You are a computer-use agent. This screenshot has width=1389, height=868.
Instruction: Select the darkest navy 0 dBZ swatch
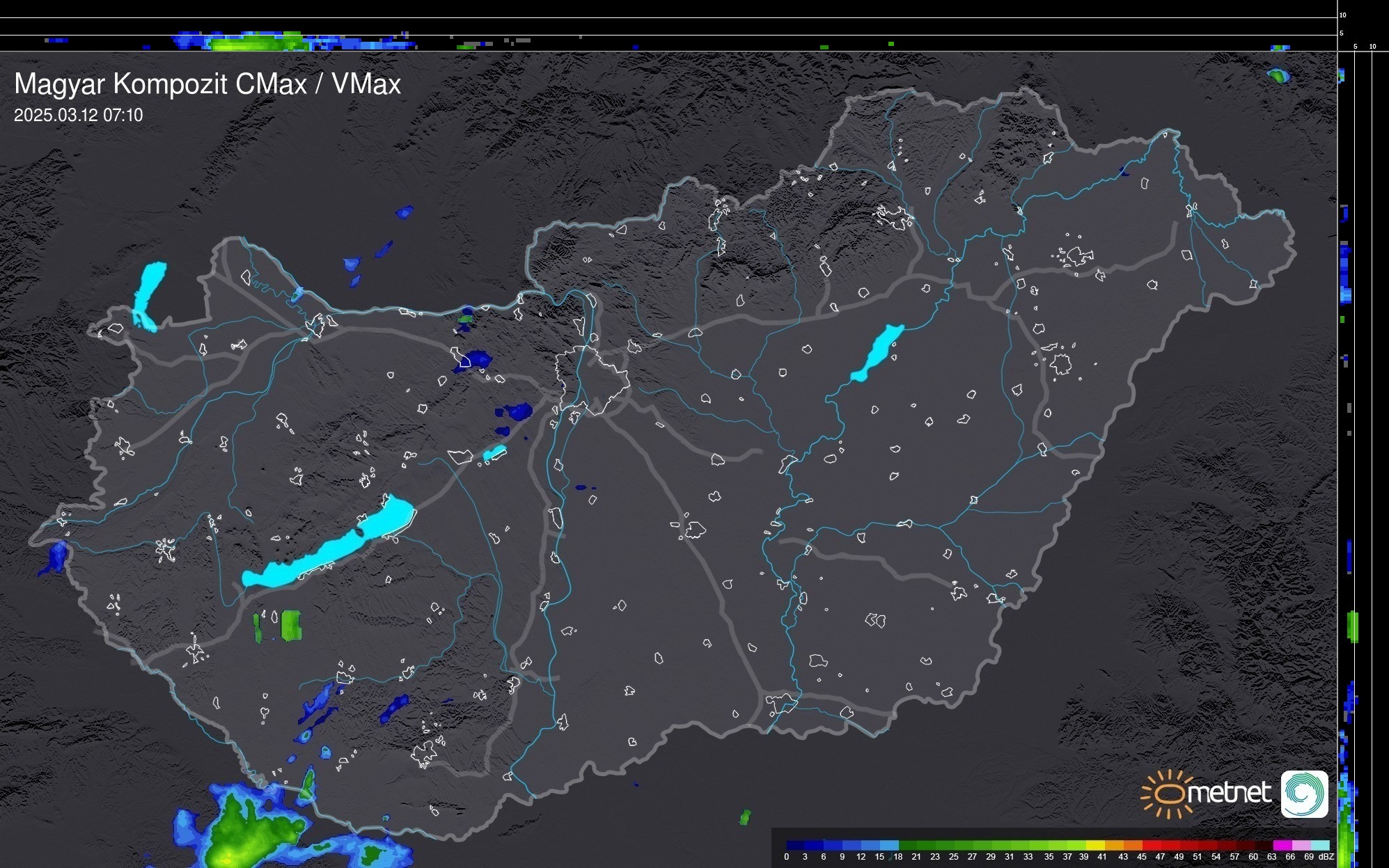pos(795,845)
